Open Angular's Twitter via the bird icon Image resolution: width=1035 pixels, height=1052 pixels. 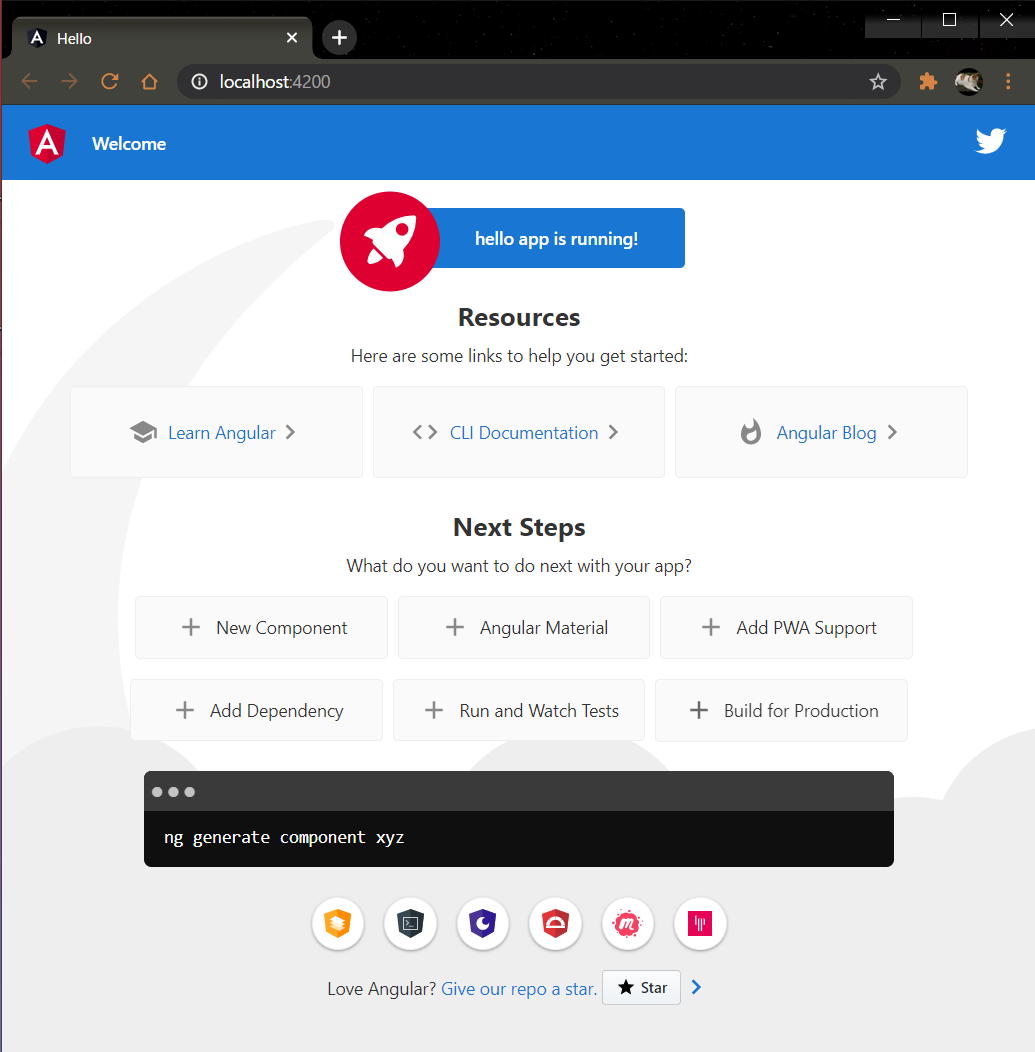coord(990,141)
